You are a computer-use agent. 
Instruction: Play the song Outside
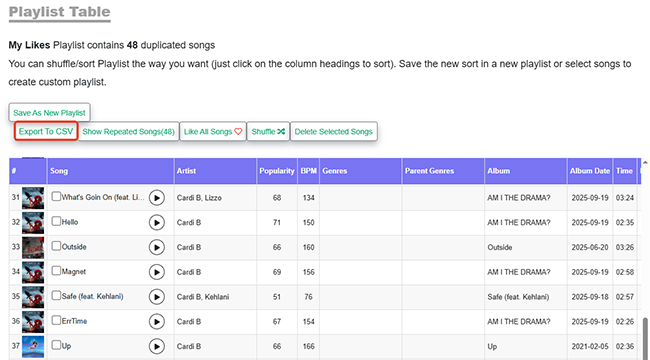[x=157, y=248]
